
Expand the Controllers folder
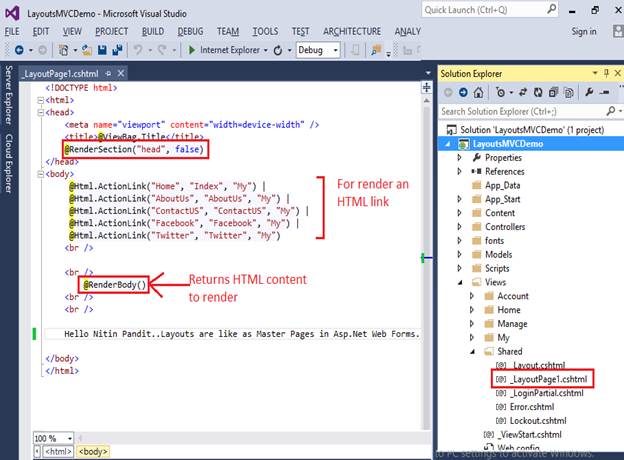point(459,227)
